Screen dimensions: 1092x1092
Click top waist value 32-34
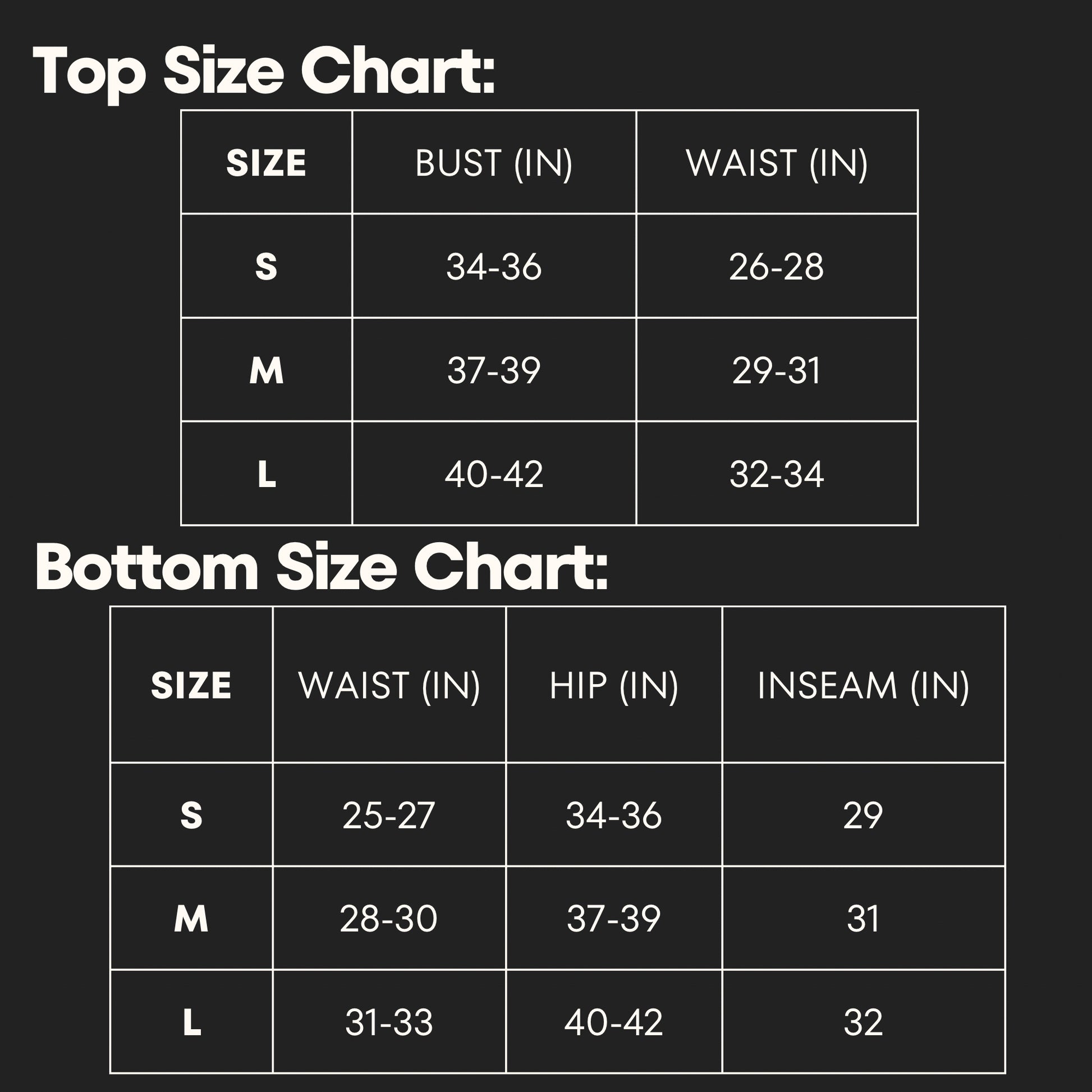(x=777, y=474)
